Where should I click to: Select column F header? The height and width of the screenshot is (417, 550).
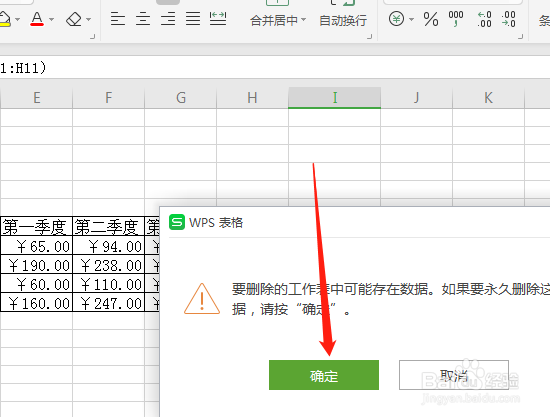(109, 97)
